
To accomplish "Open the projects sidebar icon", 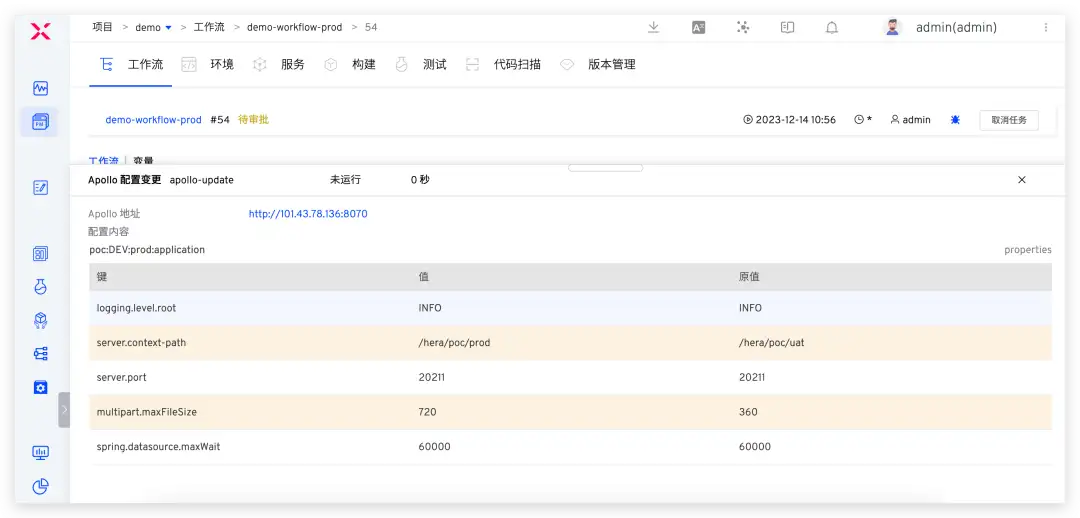I will coord(41,122).
